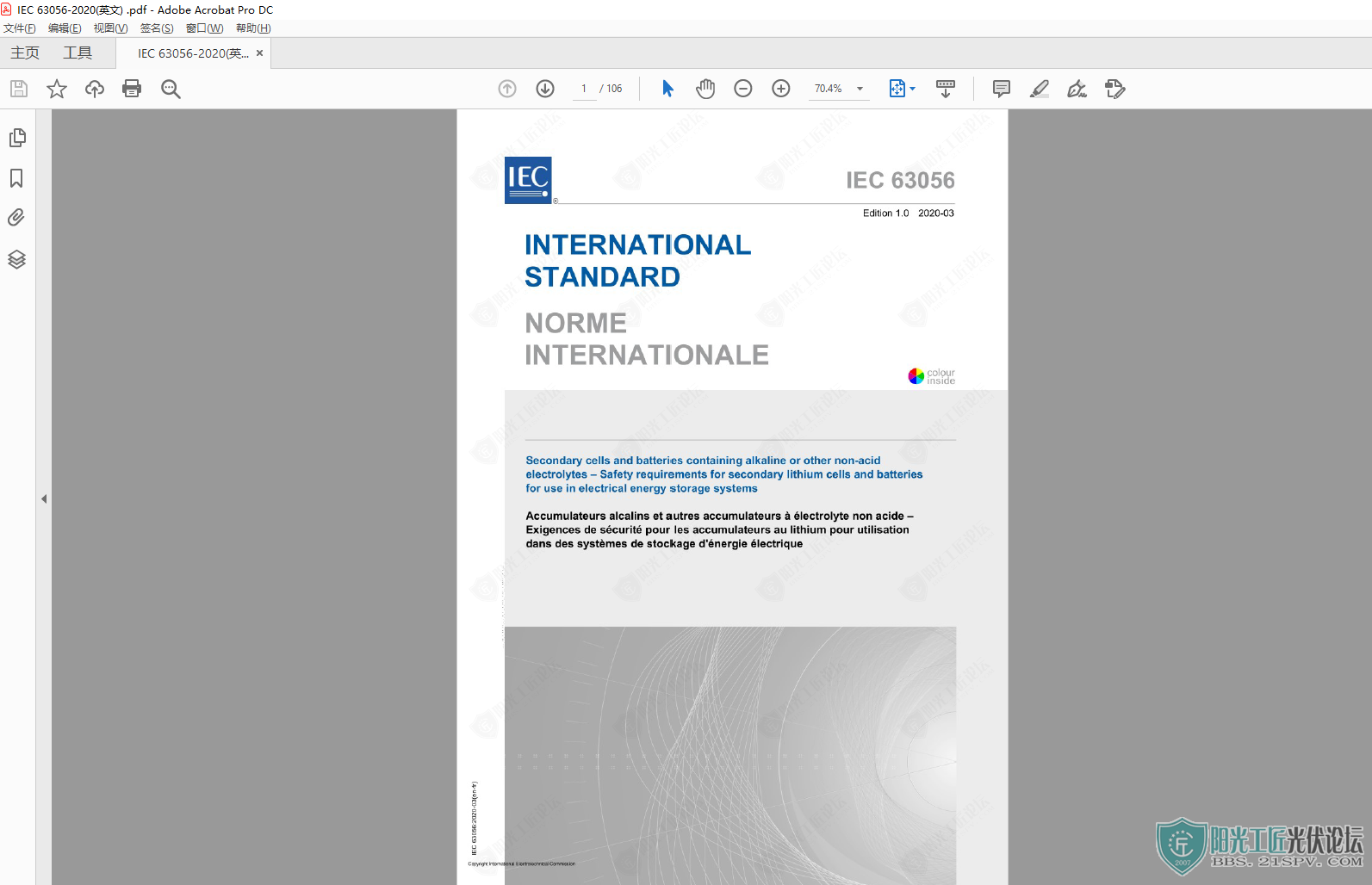Open the page thumbnails panel
Viewport: 1372px width, 885px height.
[x=17, y=138]
